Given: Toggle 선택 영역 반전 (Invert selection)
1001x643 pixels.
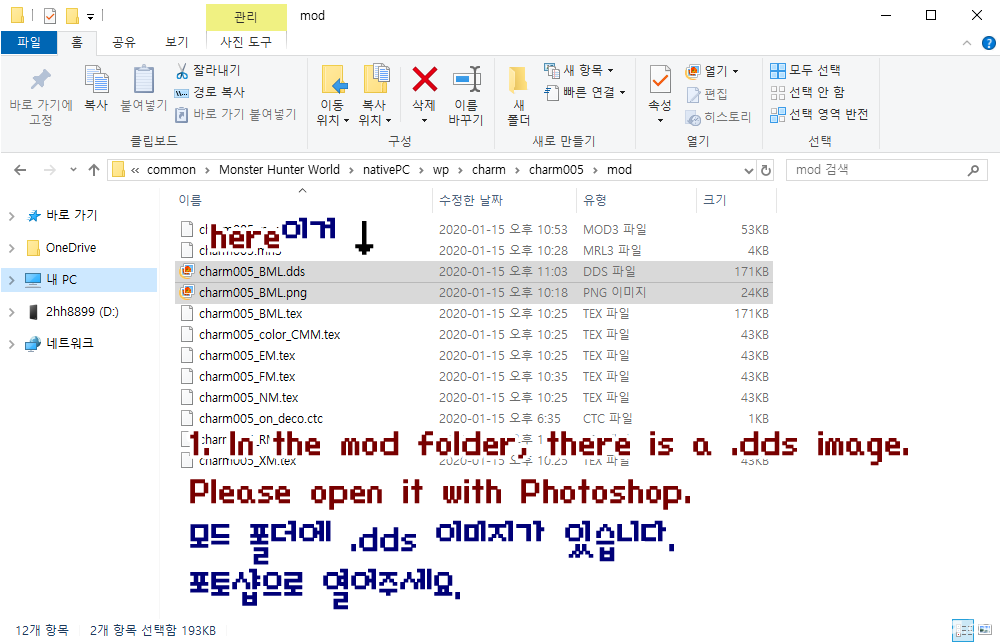Looking at the screenshot, I should pyautogui.click(x=819, y=114).
